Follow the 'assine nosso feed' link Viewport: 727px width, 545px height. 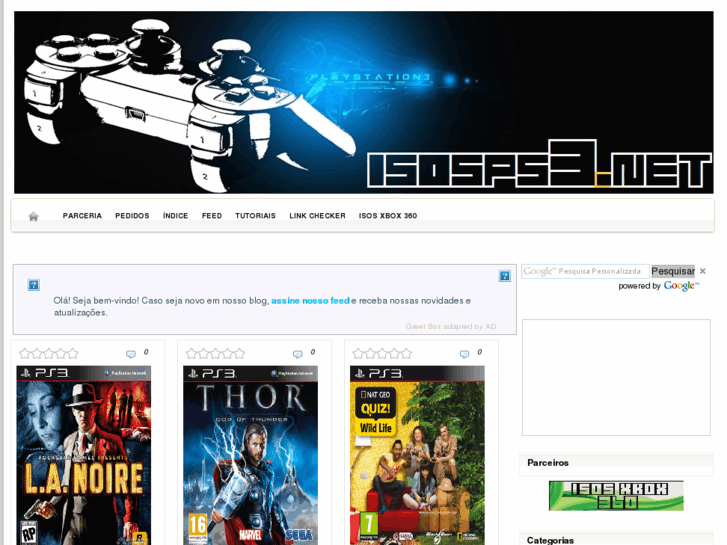[310, 300]
